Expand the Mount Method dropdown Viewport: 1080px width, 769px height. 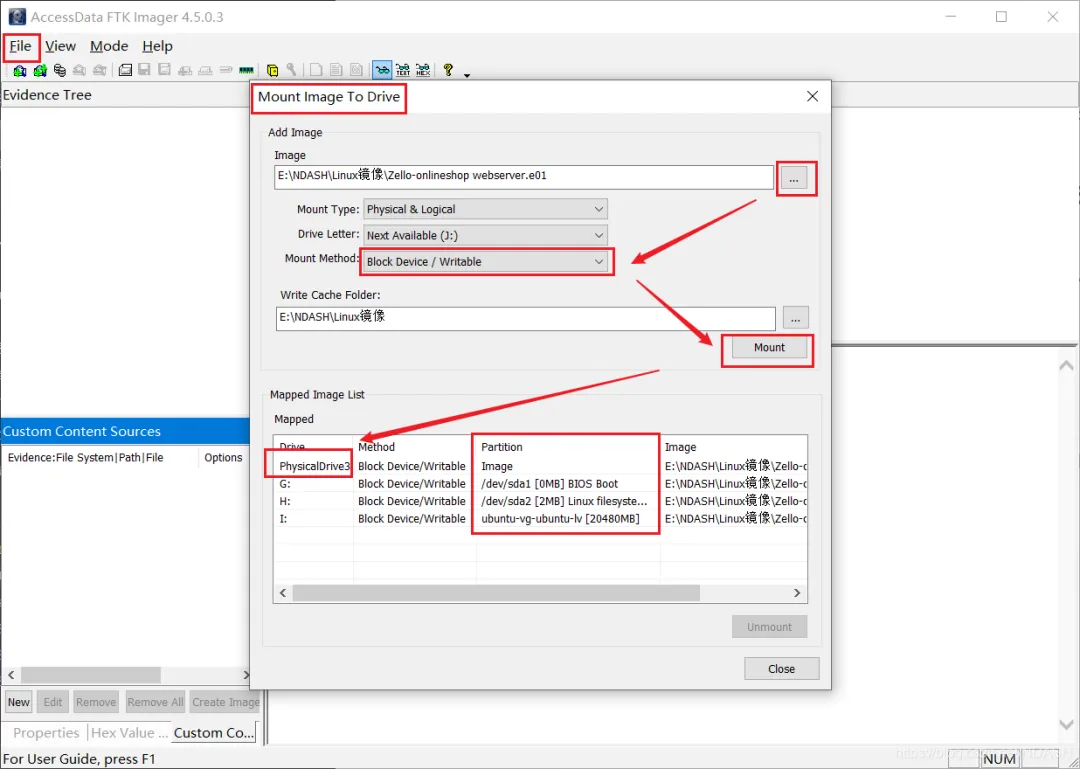[486, 261]
